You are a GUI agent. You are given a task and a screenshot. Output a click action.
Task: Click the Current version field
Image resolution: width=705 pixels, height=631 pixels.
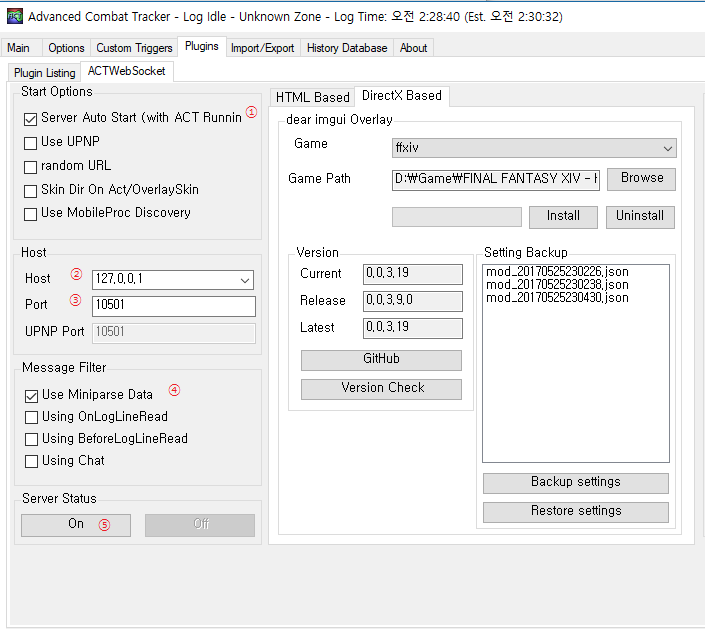[x=413, y=274]
